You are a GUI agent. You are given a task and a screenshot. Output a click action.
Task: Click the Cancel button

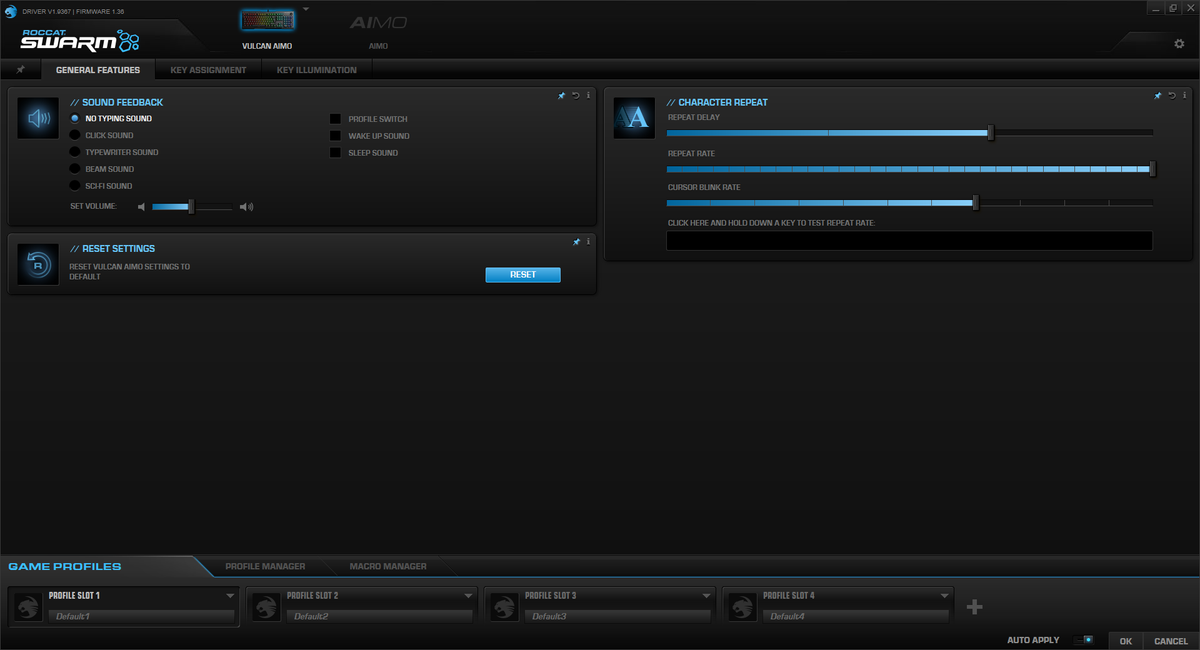(x=1171, y=641)
